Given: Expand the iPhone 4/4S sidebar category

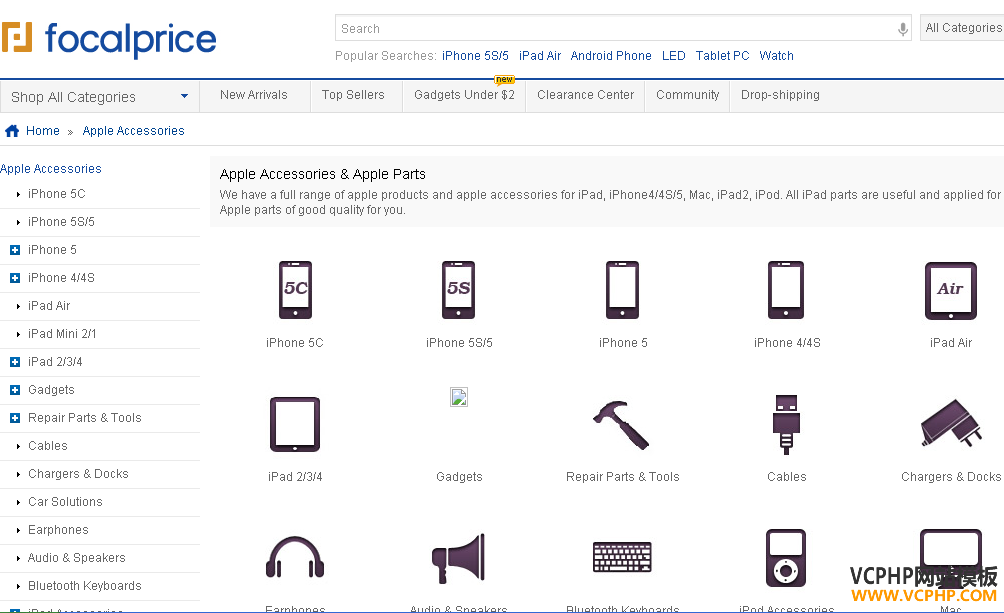Looking at the screenshot, I should point(15,278).
